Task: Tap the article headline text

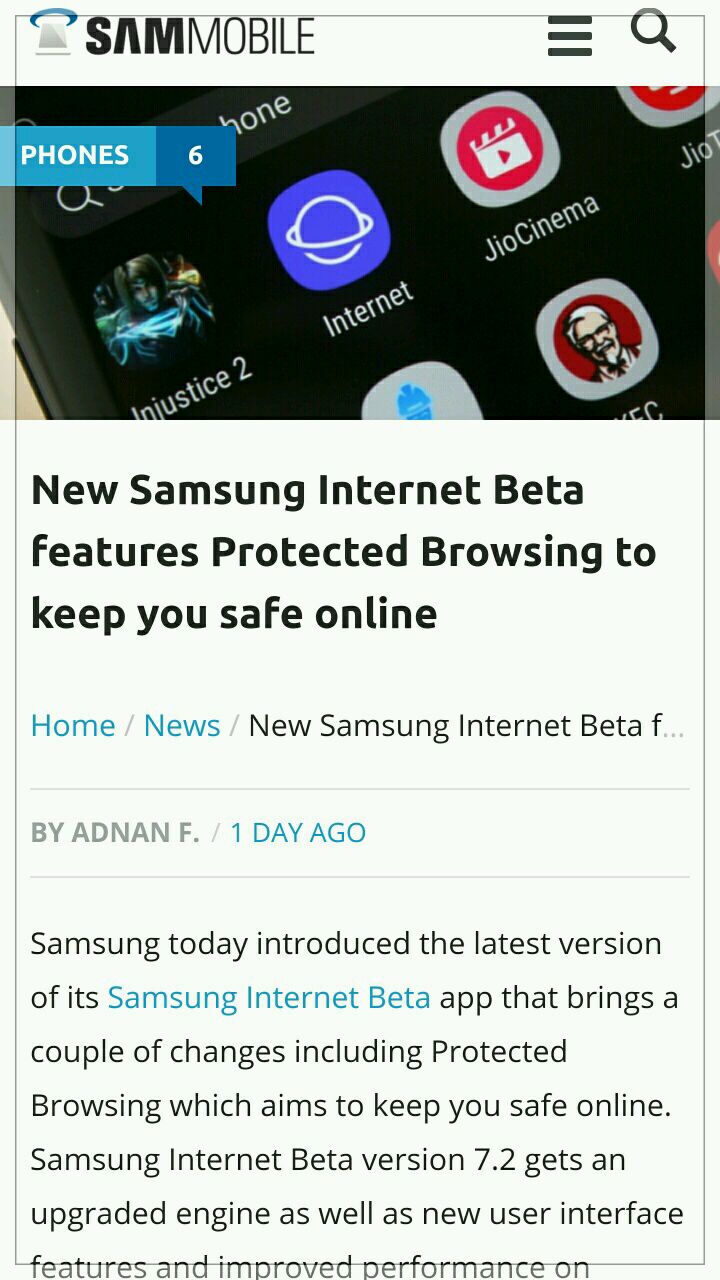Action: point(344,551)
